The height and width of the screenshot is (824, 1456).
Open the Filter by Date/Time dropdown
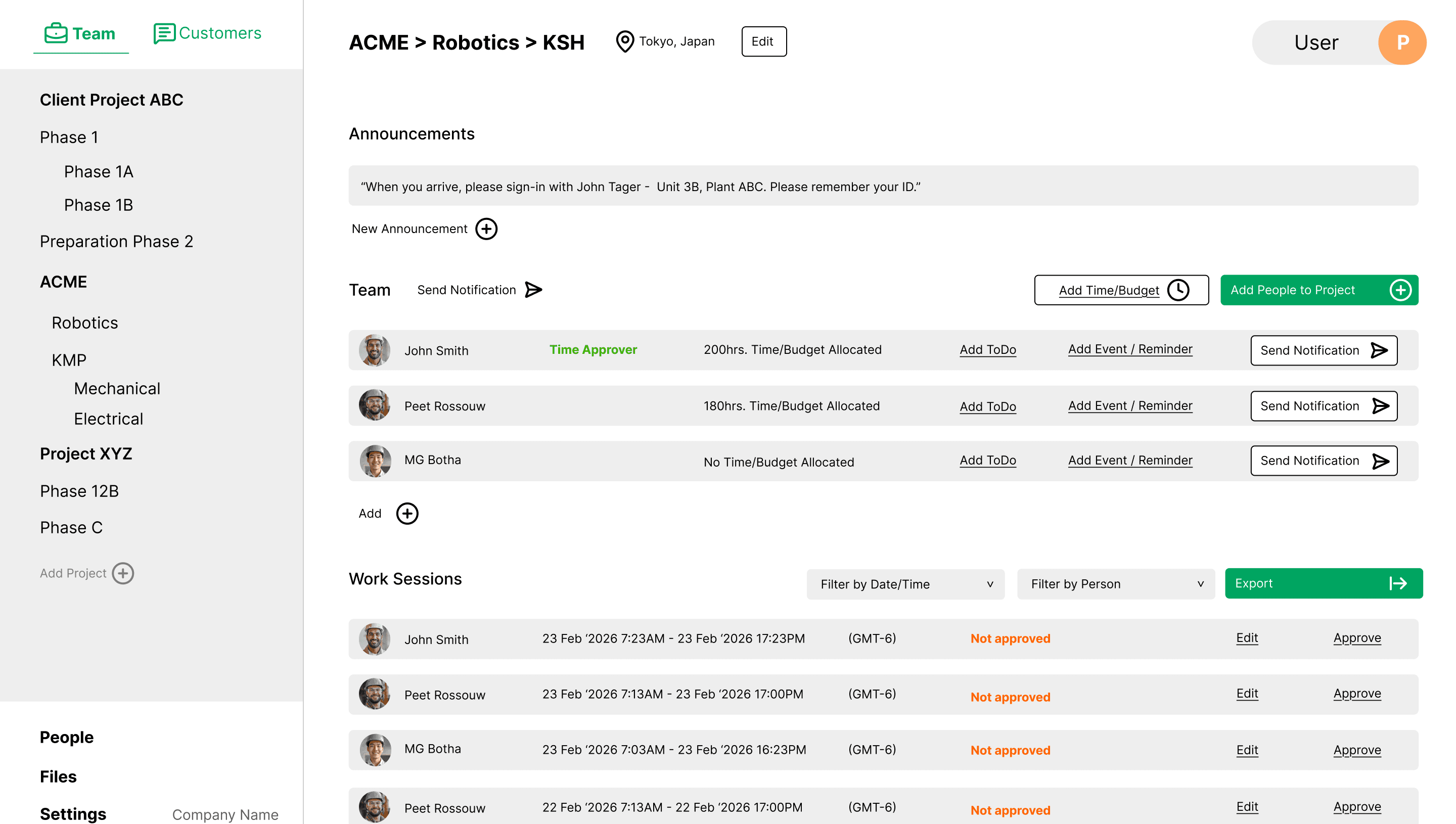pyautogui.click(x=905, y=584)
